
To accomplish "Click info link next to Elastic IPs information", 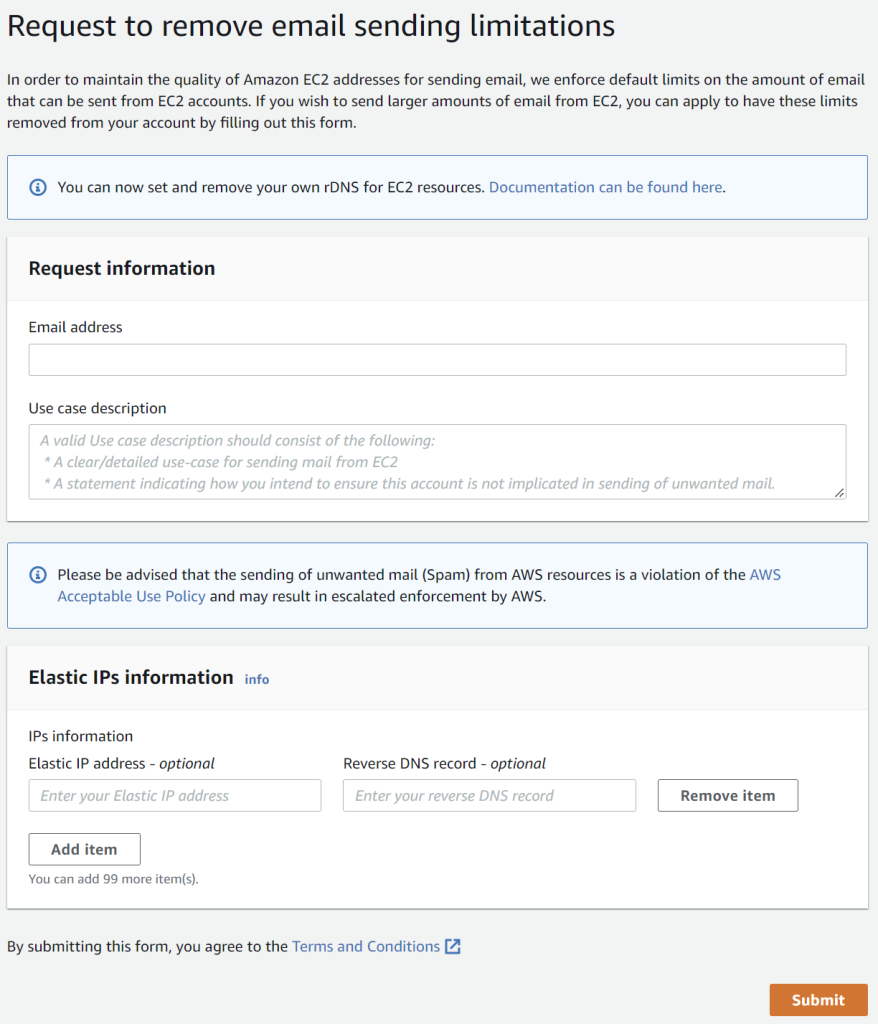I will click(257, 679).
